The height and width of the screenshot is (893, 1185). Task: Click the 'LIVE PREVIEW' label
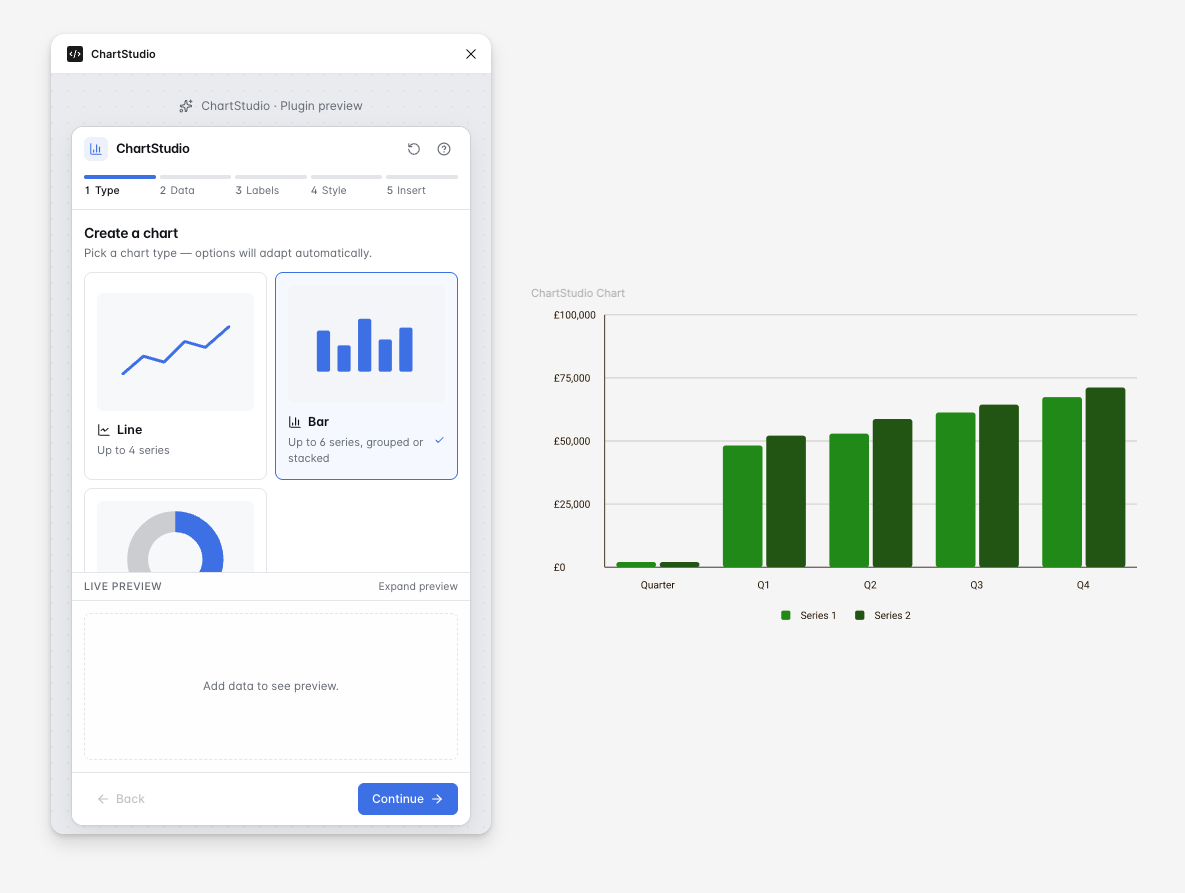122,586
